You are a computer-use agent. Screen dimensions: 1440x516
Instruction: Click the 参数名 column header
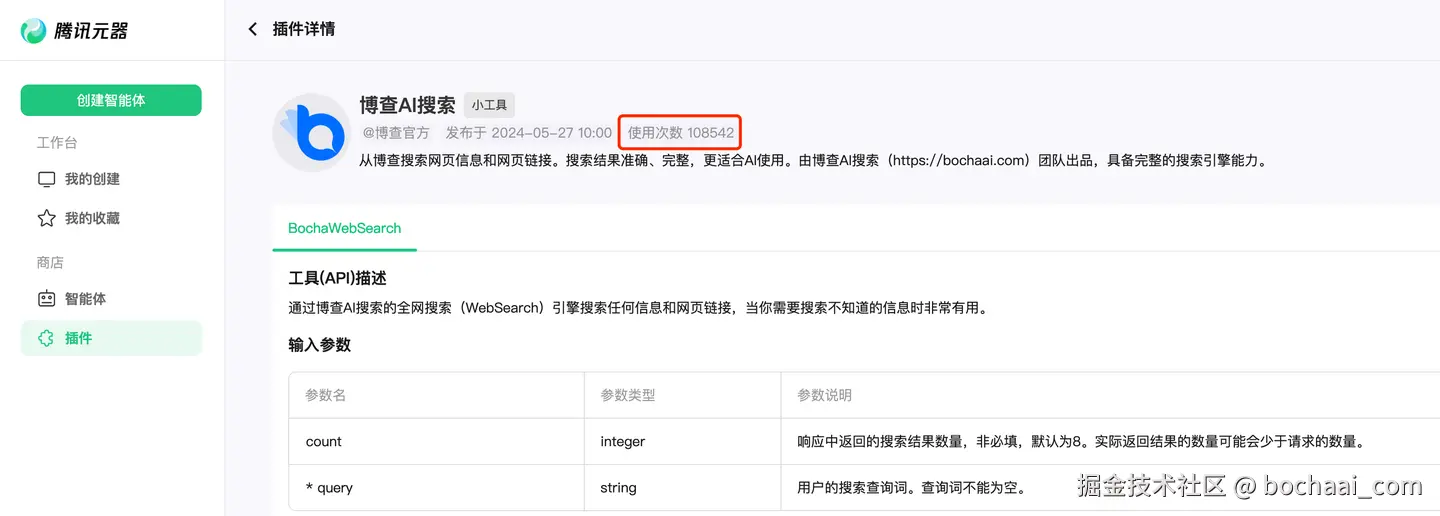[x=325, y=395]
